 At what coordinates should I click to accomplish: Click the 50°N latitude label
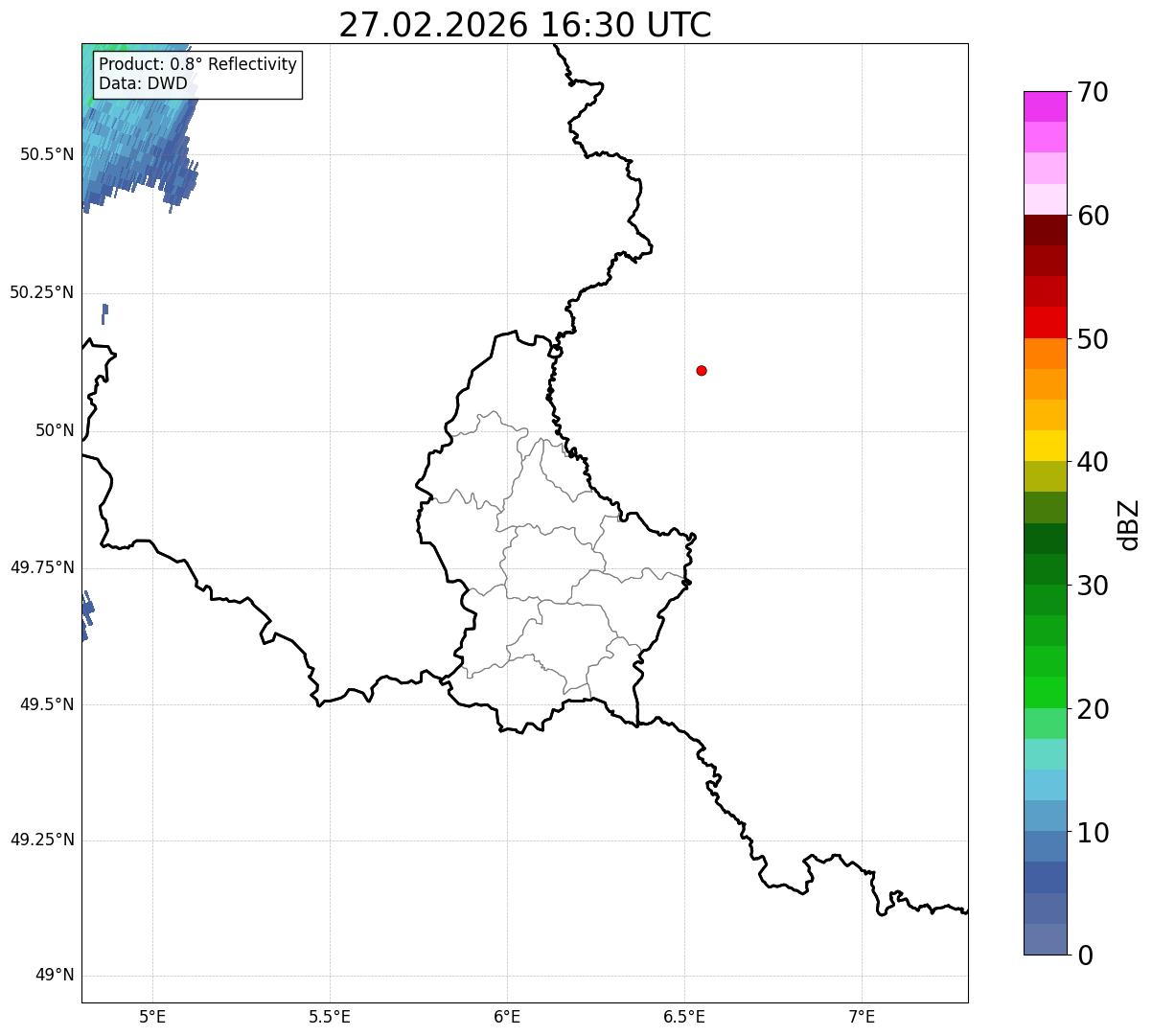pos(55,430)
